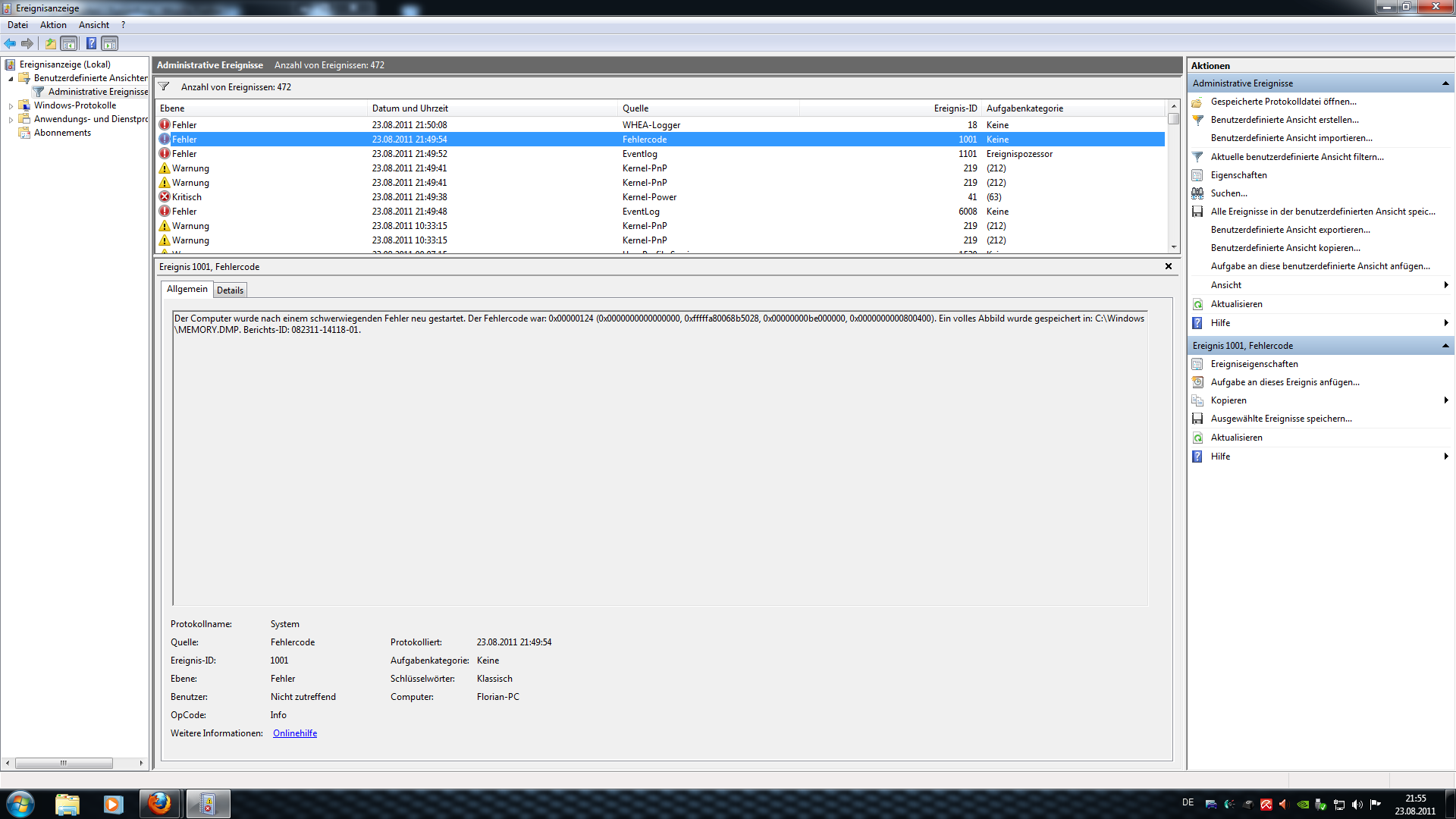Toggle the action pane toolbar button
Image resolution: width=1456 pixels, height=819 pixels.
tap(110, 44)
